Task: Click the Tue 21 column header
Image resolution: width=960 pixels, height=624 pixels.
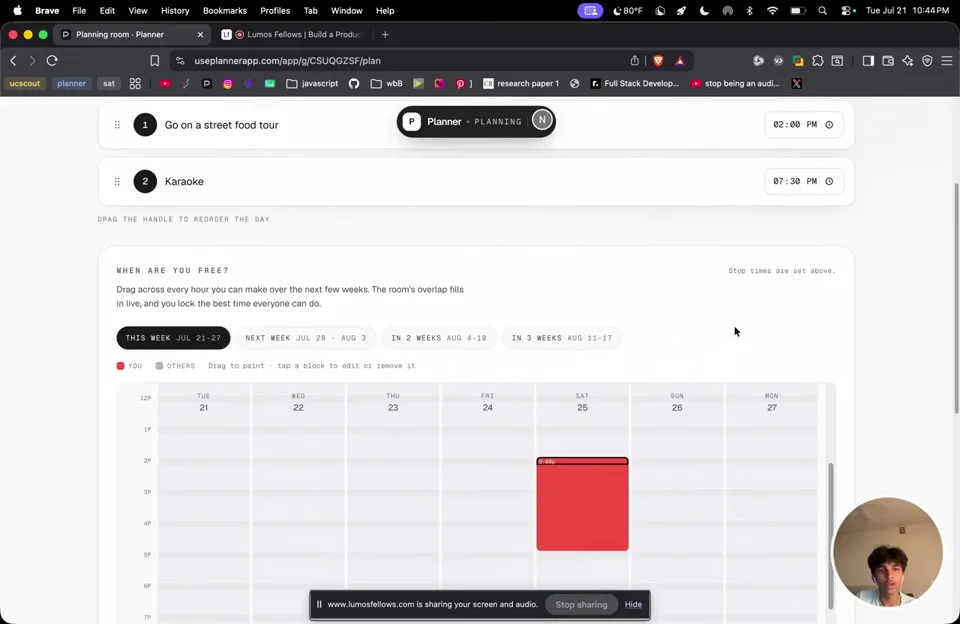Action: coord(204,402)
